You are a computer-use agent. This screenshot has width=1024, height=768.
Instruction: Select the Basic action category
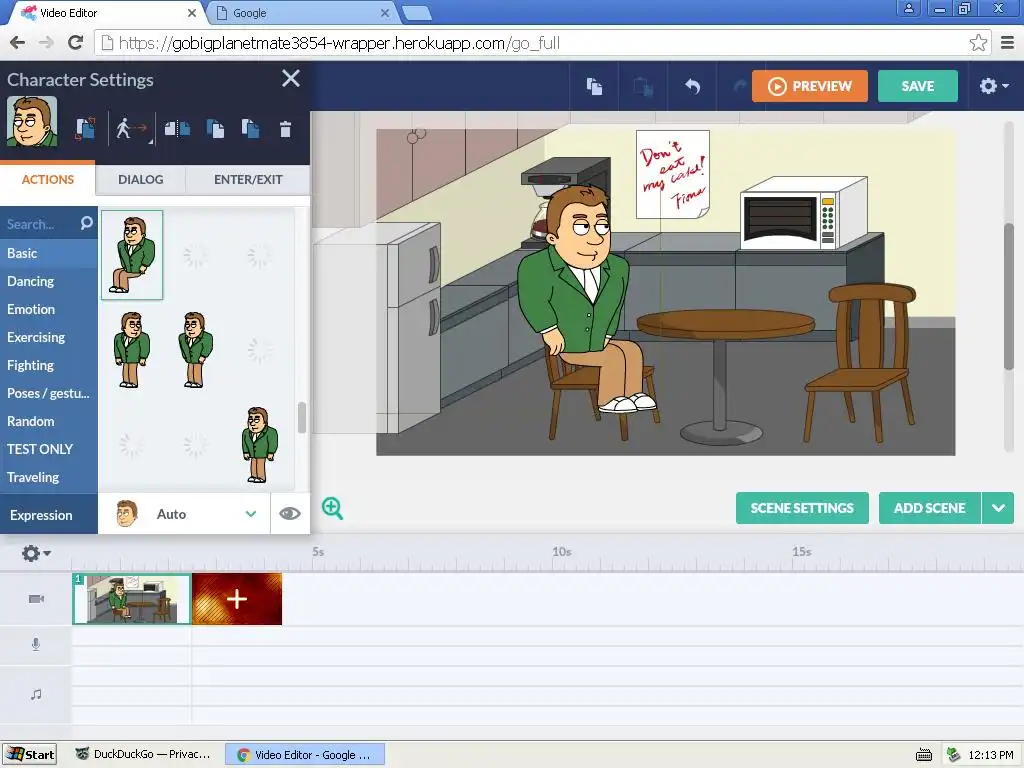click(49, 253)
